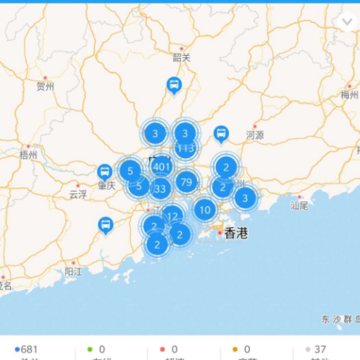
Task: Open the easternmost 3 cluster toward 汕尾
Action: [x=245, y=198]
